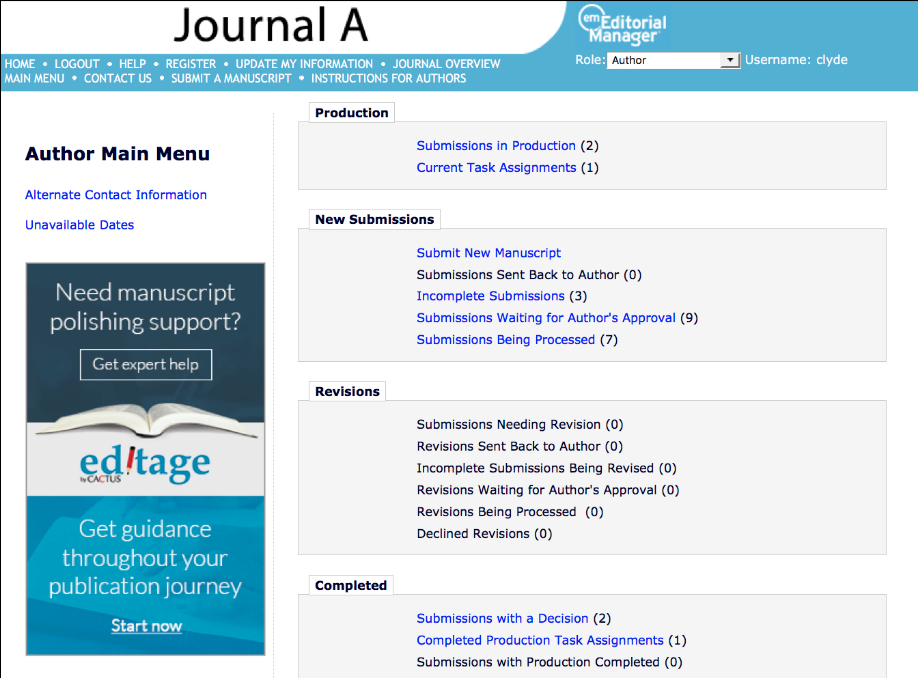This screenshot has height=678, width=918.
Task: Open the Role dropdown showing Author
Action: [673, 60]
